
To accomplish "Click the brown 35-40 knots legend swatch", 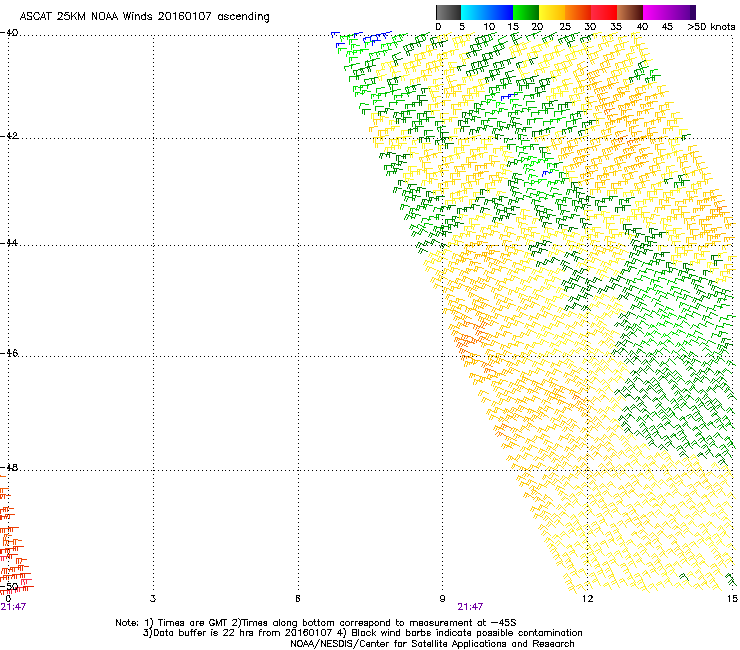I will pos(630,12).
